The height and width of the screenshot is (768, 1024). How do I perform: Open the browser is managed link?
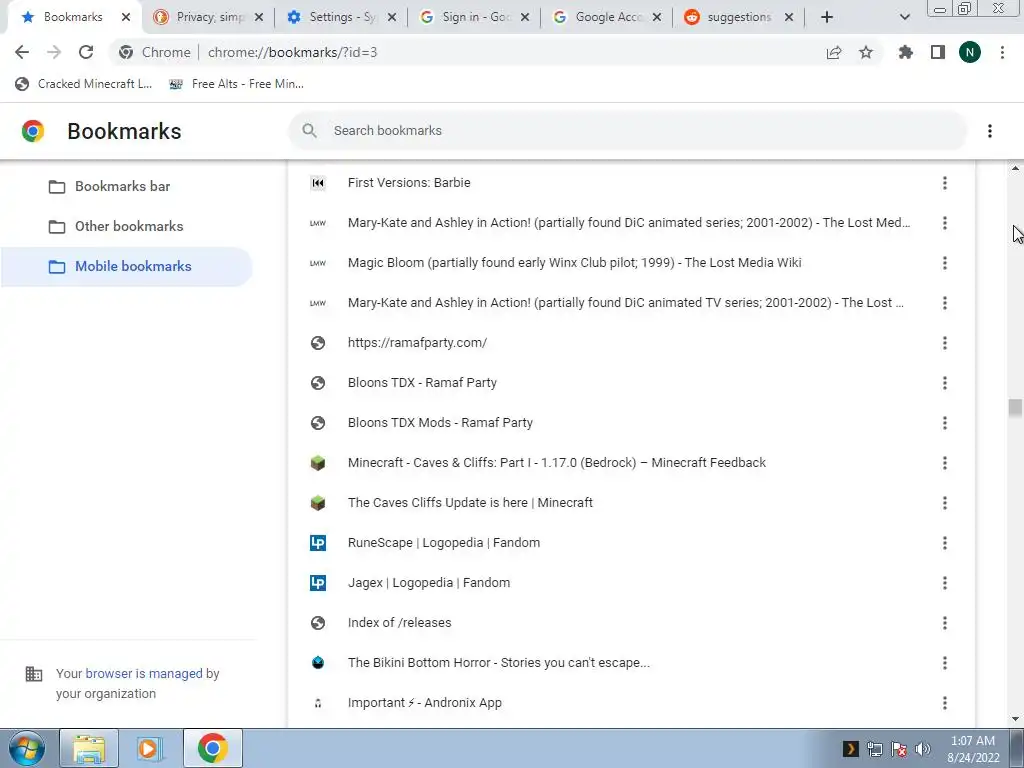[144, 673]
